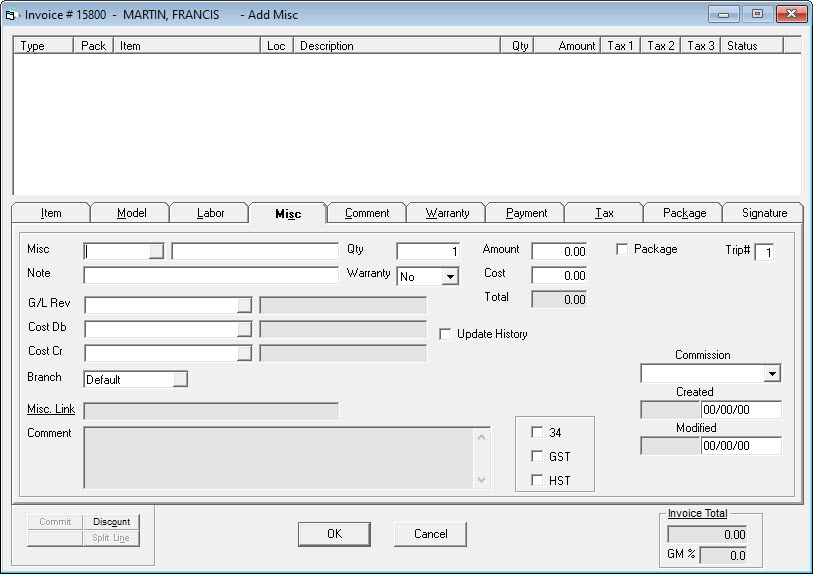
Task: Click the Cost Db account field
Action: click(161, 329)
